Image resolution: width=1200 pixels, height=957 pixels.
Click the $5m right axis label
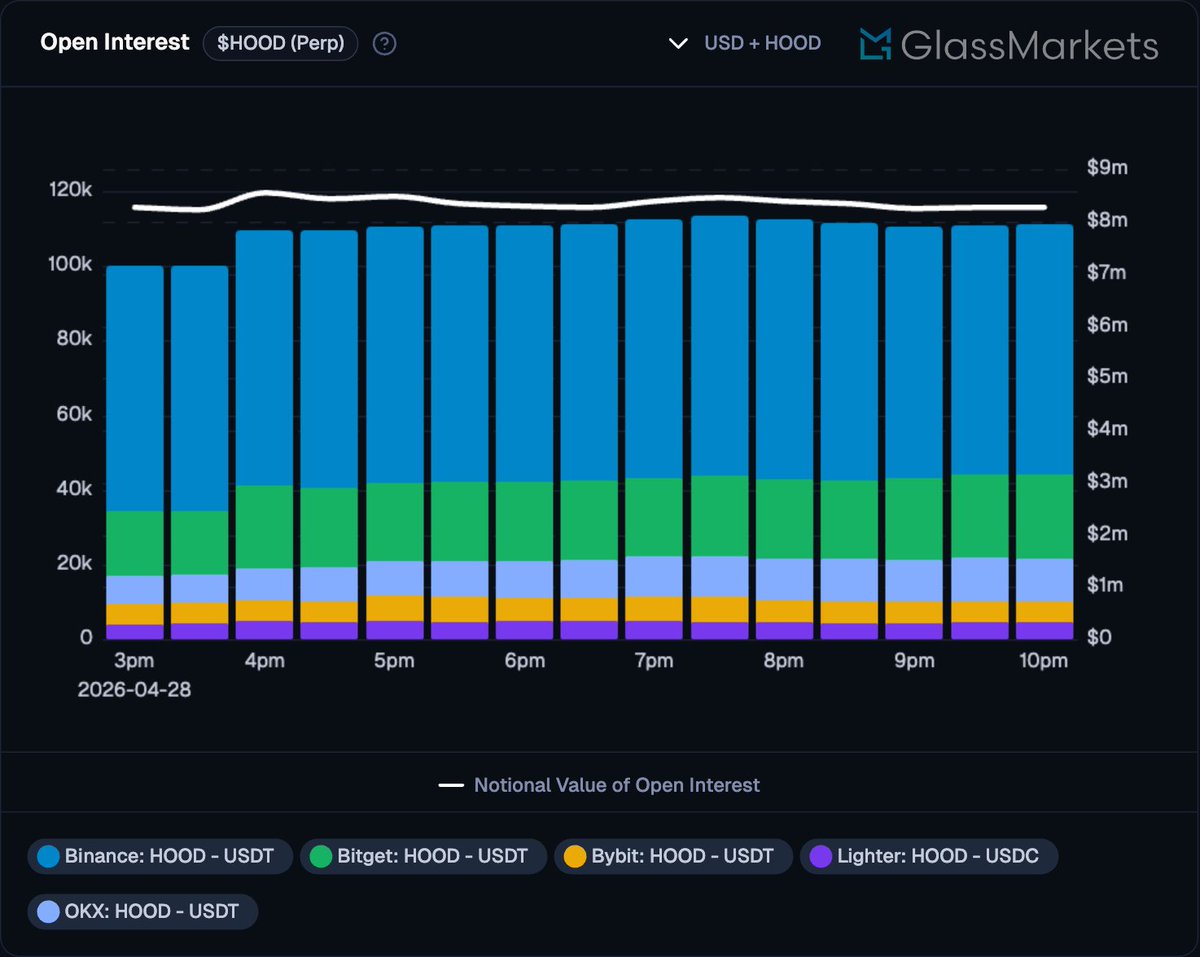pos(1107,377)
